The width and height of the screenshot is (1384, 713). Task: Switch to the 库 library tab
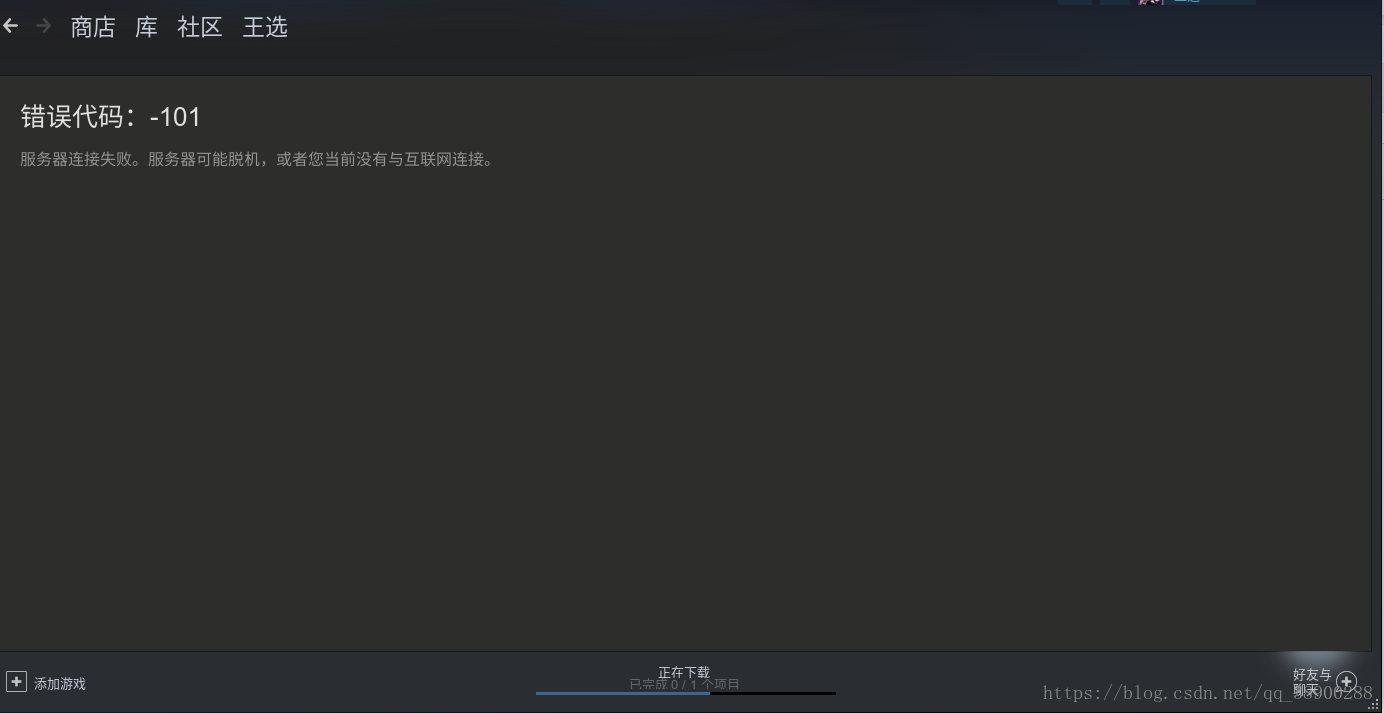coord(146,27)
